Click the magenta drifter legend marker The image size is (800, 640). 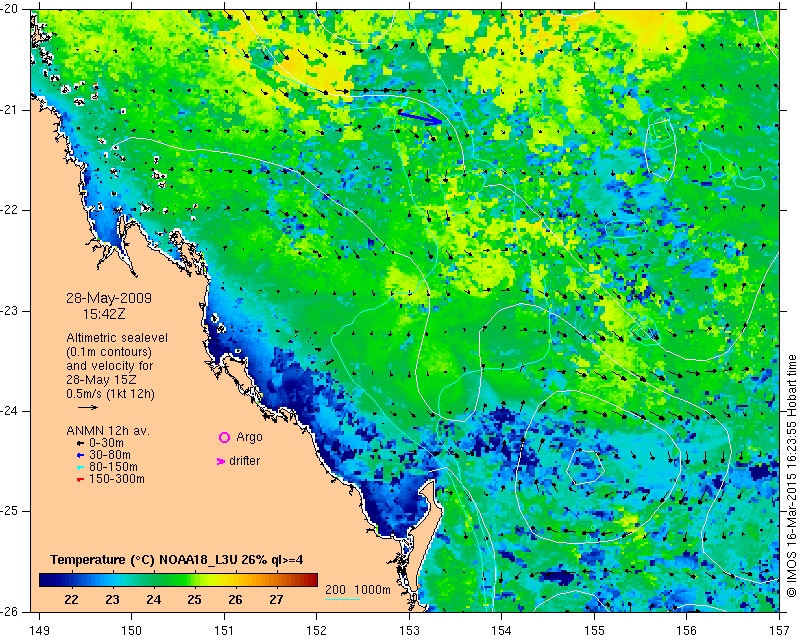(x=221, y=461)
